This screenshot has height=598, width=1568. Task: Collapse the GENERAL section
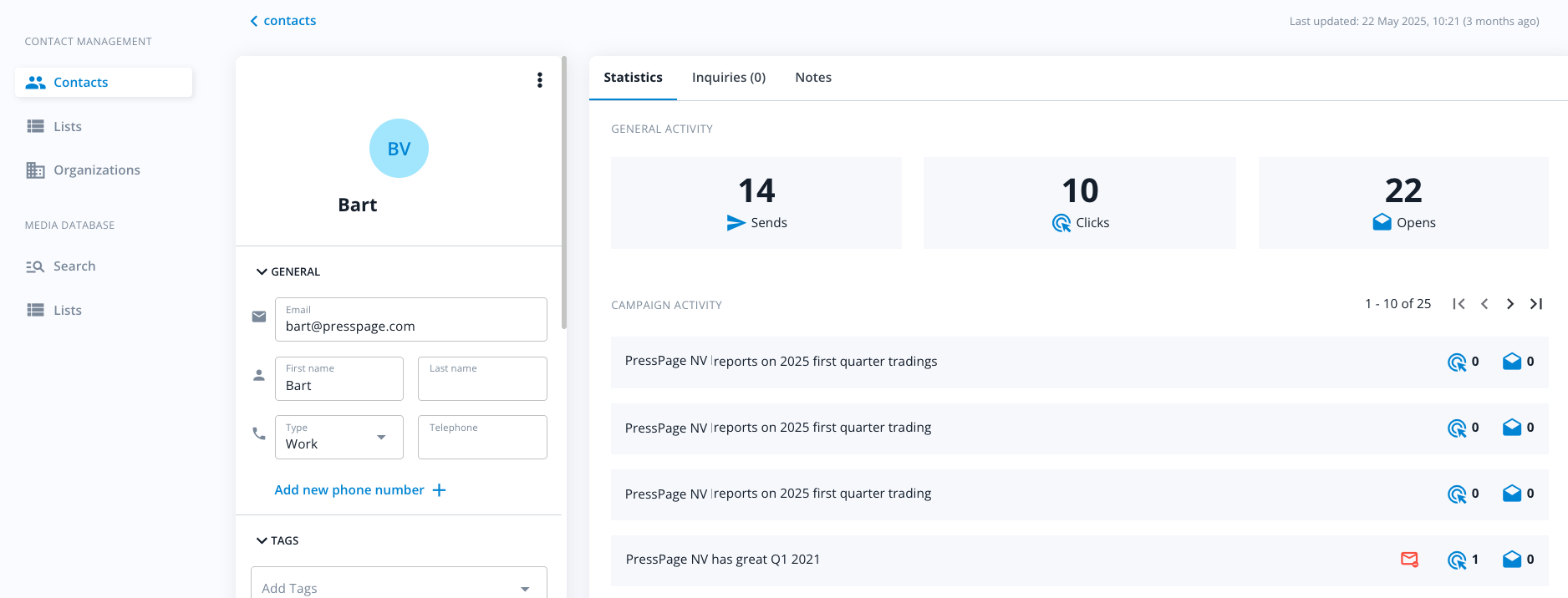(x=262, y=272)
